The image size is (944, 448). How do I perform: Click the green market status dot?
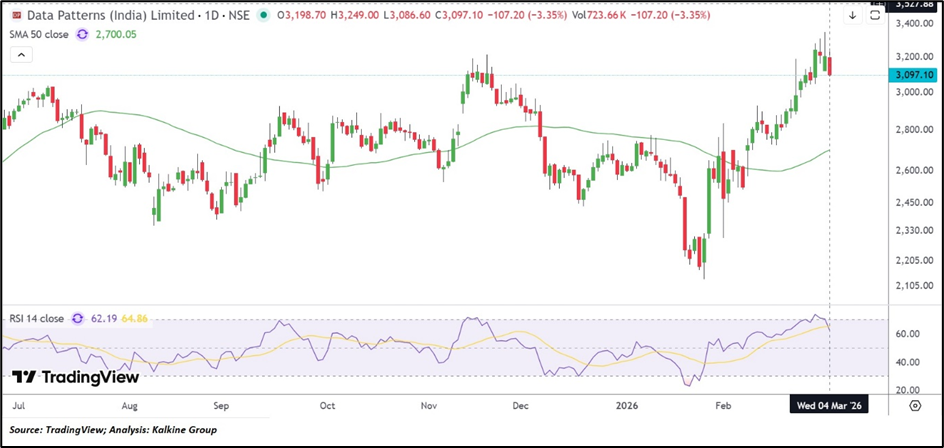pos(263,16)
